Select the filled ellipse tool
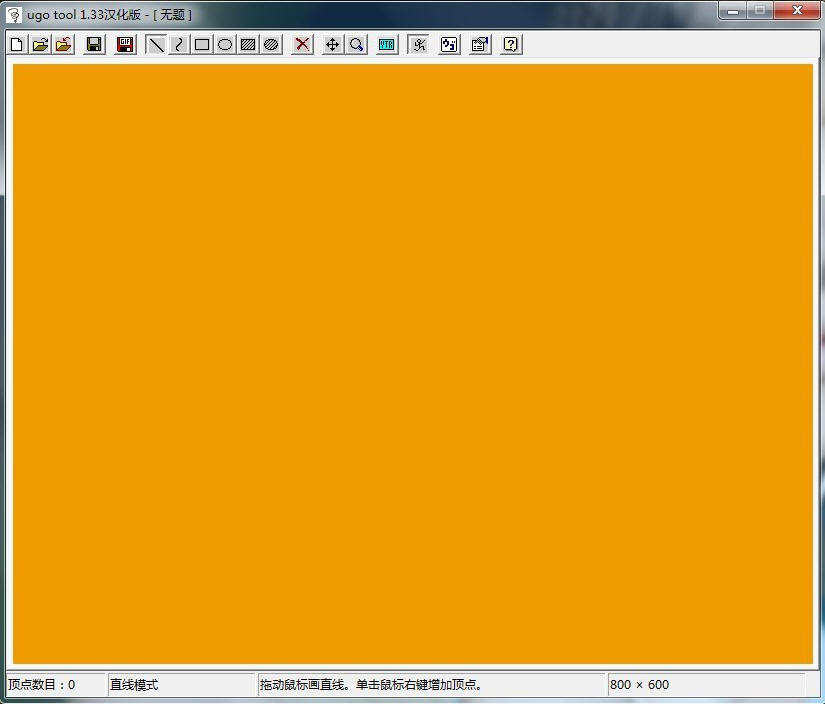This screenshot has width=825, height=704. tap(271, 45)
